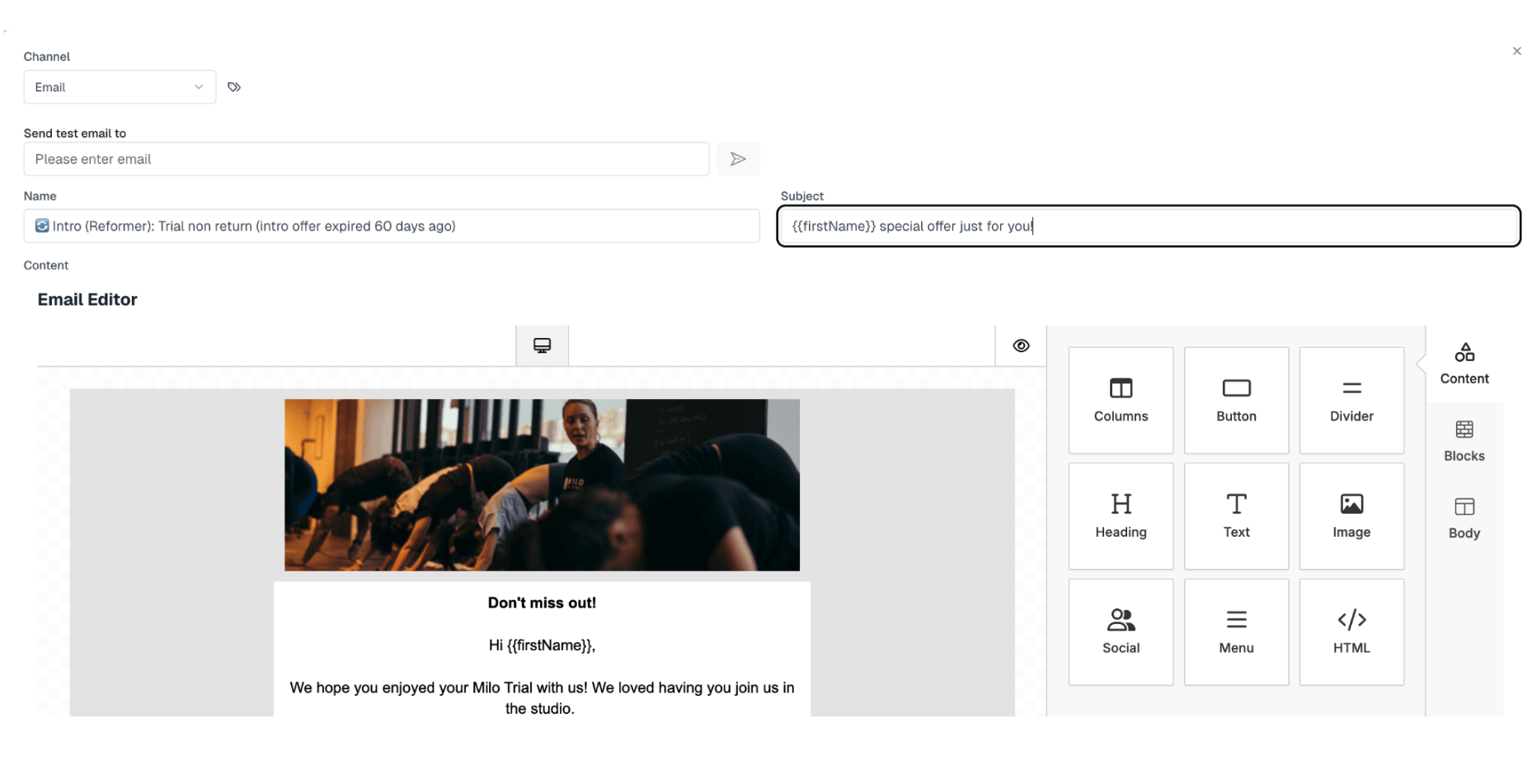Select the studio photo in the email
The image size is (1532, 784).
pyautogui.click(x=542, y=485)
